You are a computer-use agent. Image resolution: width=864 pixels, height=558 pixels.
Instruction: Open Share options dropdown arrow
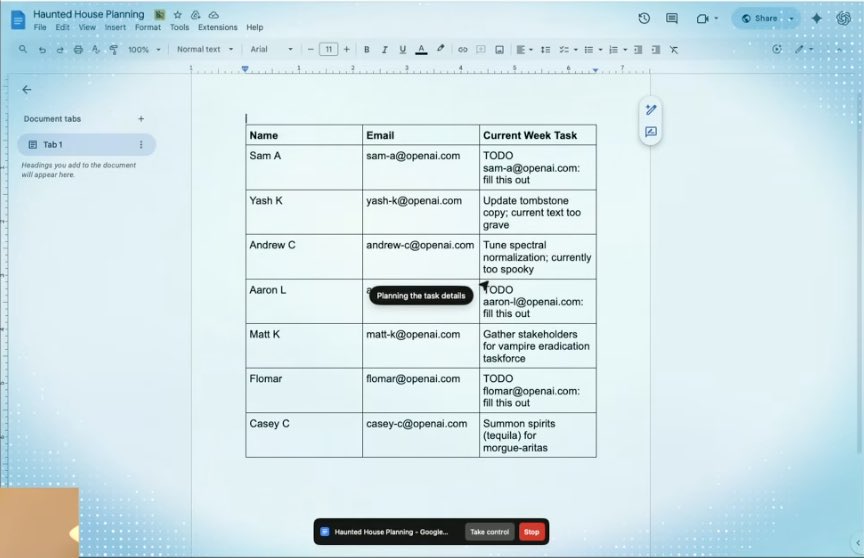[792, 18]
